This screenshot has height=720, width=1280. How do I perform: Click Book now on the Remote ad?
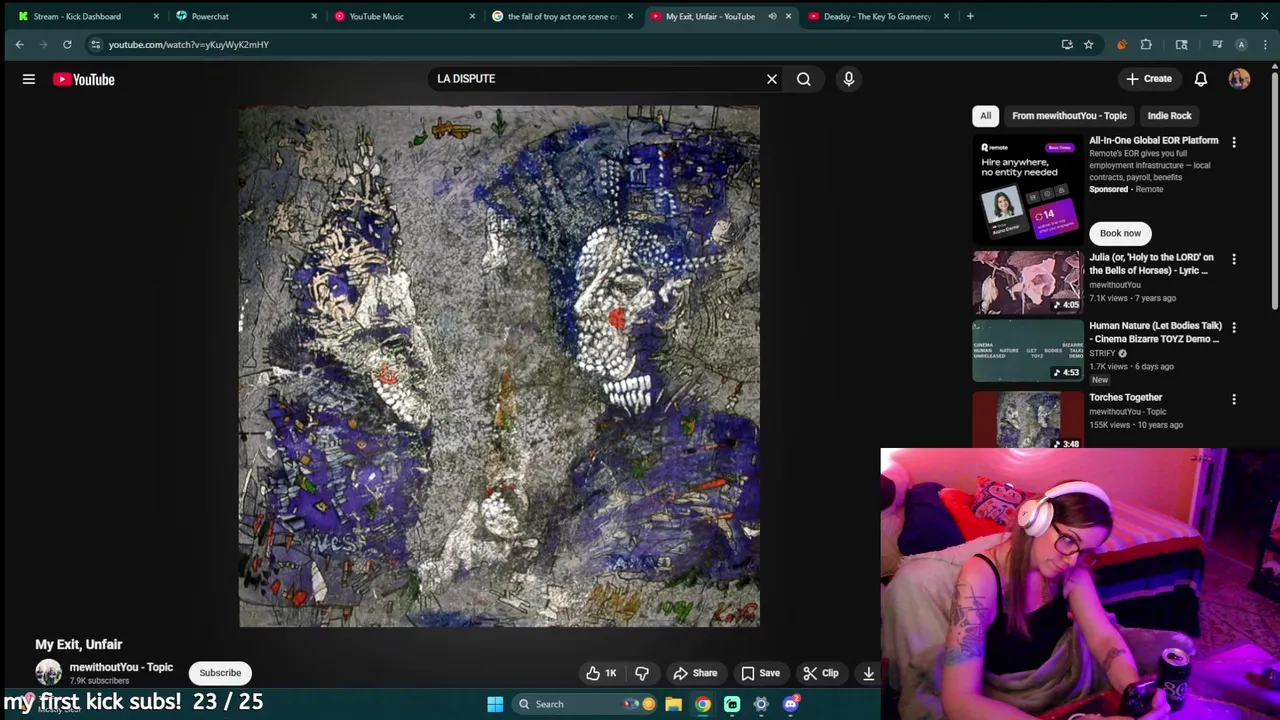click(x=1120, y=233)
